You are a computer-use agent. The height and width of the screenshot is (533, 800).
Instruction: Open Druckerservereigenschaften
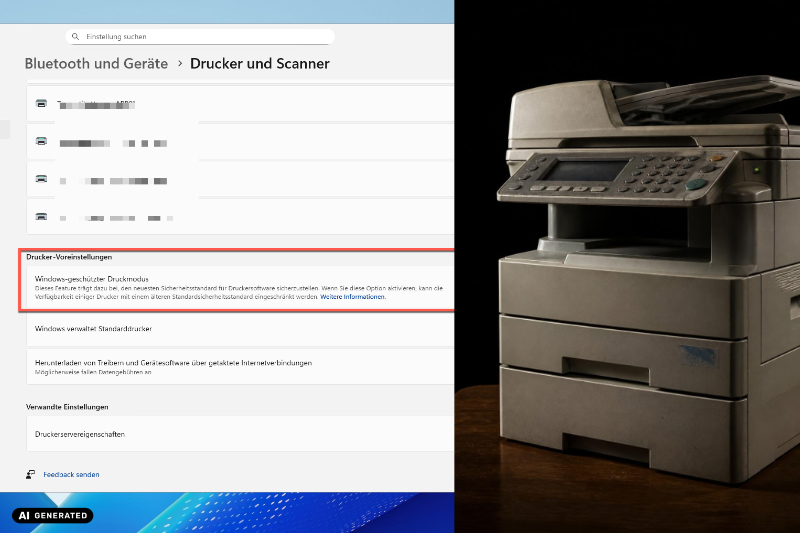pyautogui.click(x=240, y=434)
